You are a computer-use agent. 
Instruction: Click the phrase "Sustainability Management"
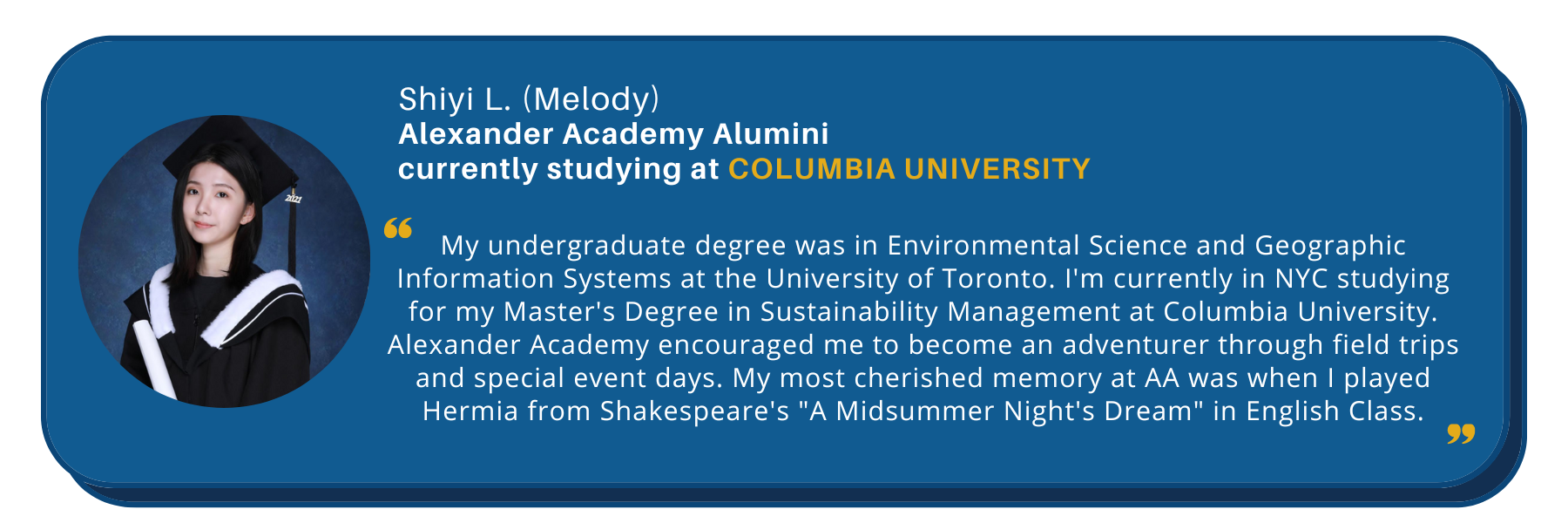tap(940, 312)
